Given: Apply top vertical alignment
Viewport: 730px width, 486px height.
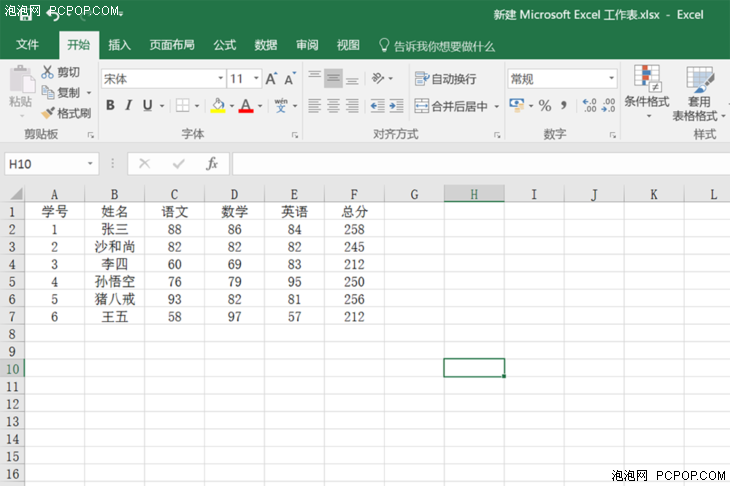Looking at the screenshot, I should point(315,78).
